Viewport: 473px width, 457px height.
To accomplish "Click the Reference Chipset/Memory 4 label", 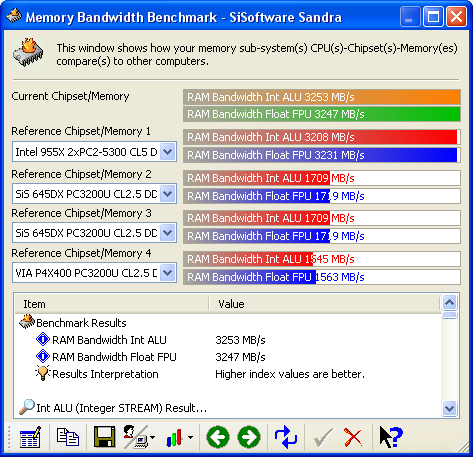I will 81,253.
